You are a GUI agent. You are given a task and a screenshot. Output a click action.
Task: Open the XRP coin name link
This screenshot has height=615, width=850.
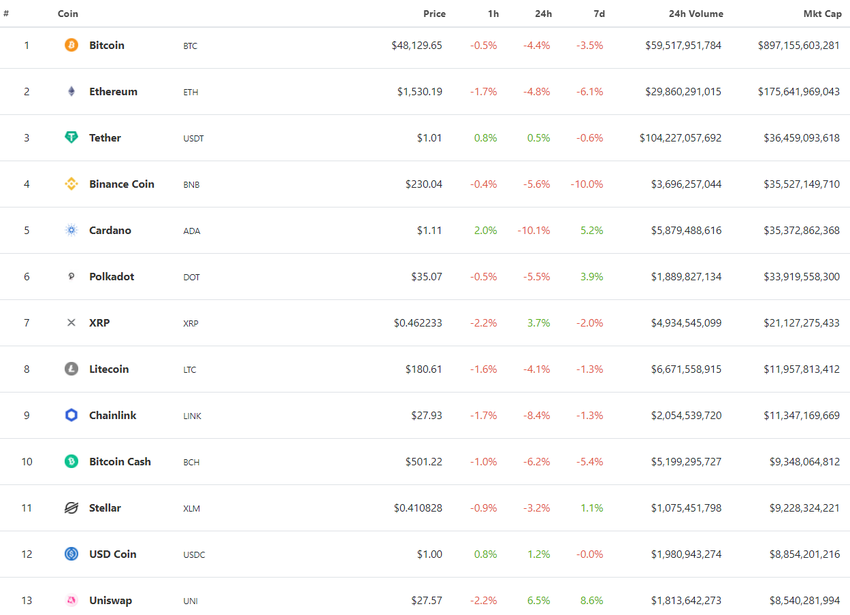99,323
